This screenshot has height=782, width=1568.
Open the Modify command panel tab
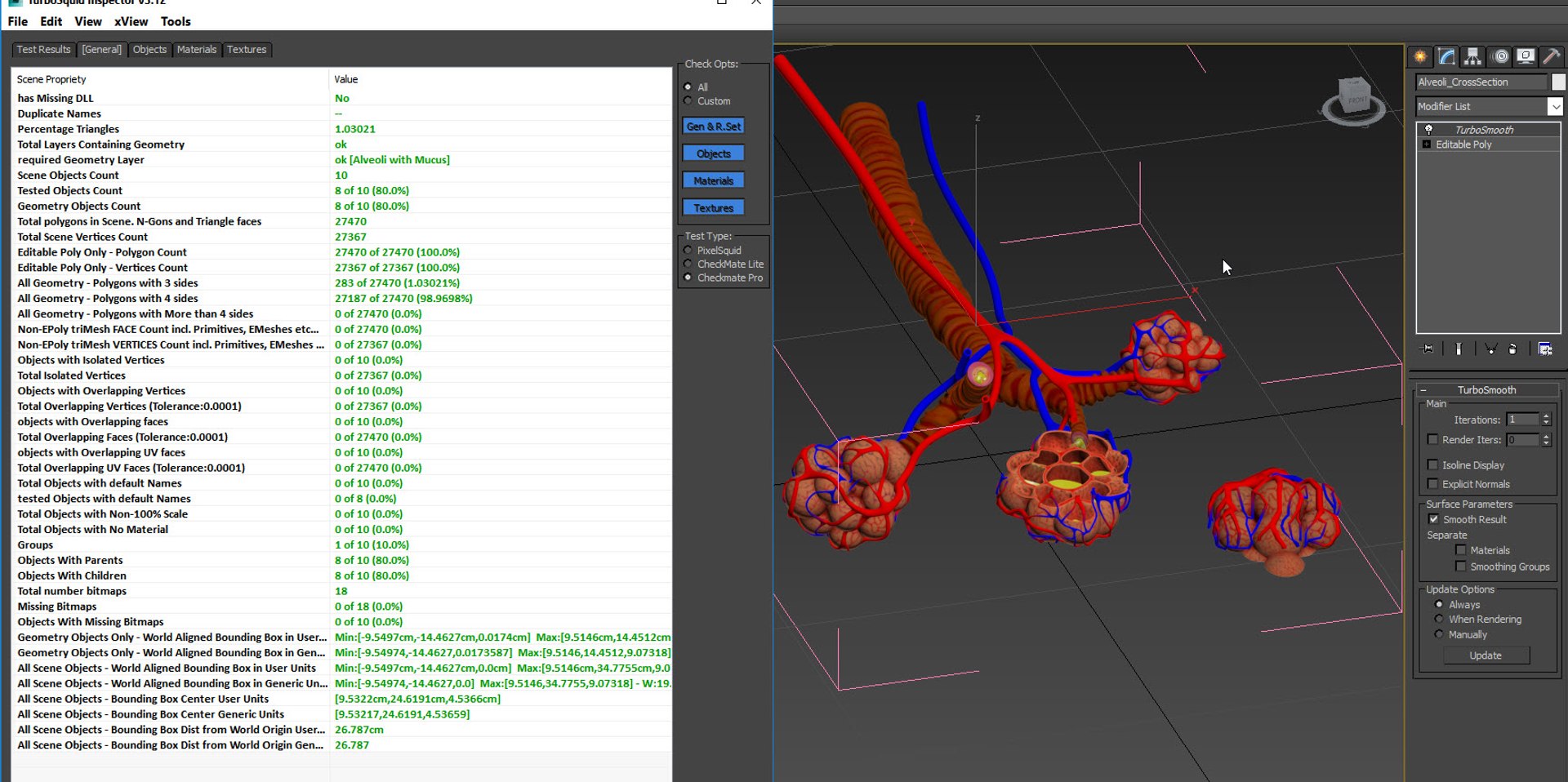(x=1446, y=56)
